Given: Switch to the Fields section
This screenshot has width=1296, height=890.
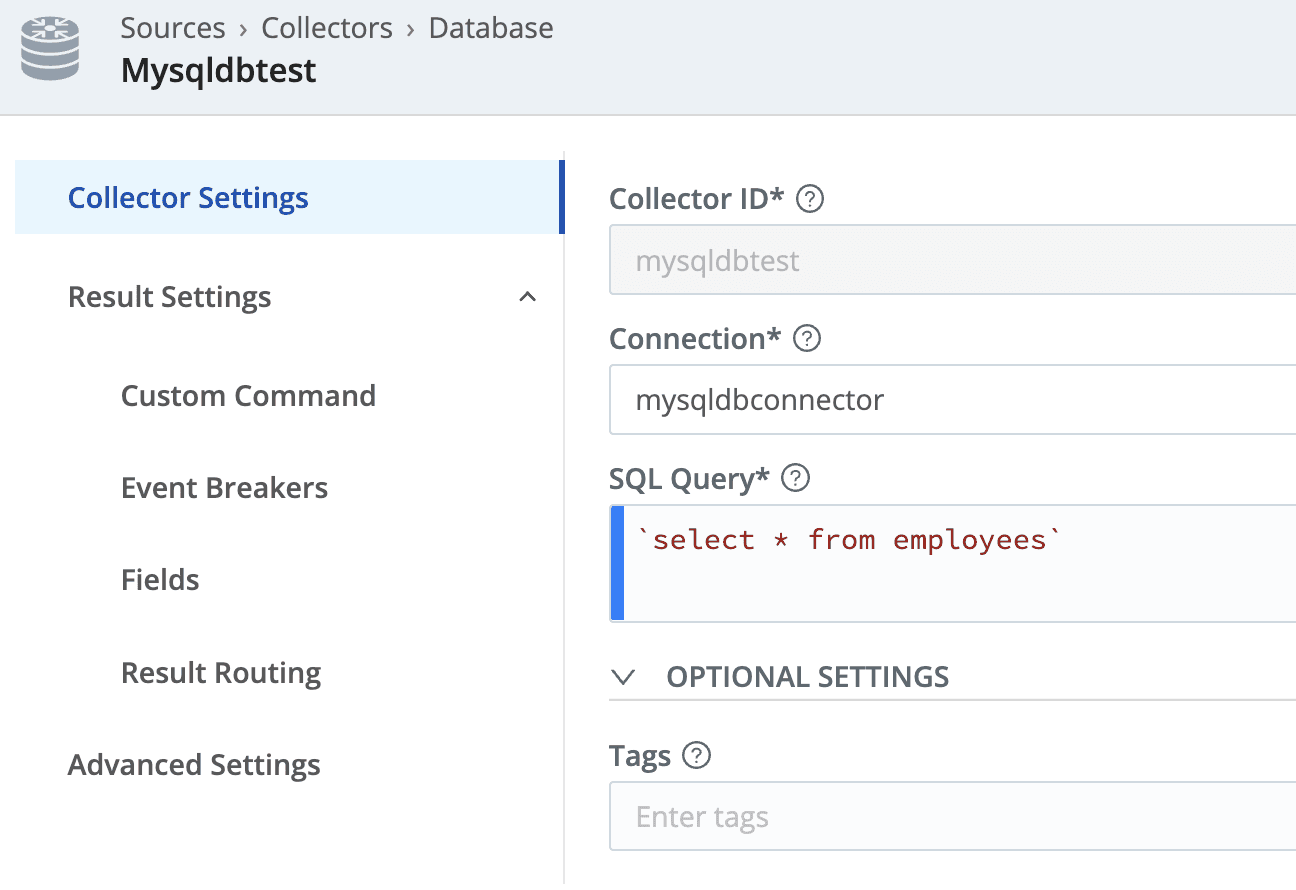Looking at the screenshot, I should coord(160,580).
